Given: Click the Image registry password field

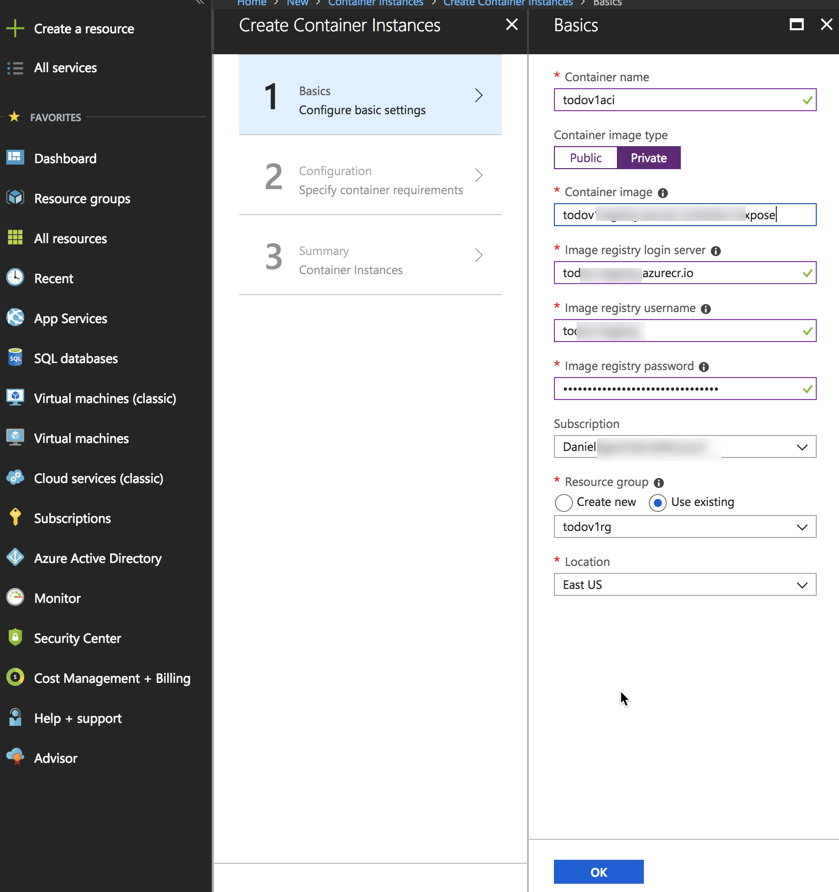Looking at the screenshot, I should click(685, 389).
